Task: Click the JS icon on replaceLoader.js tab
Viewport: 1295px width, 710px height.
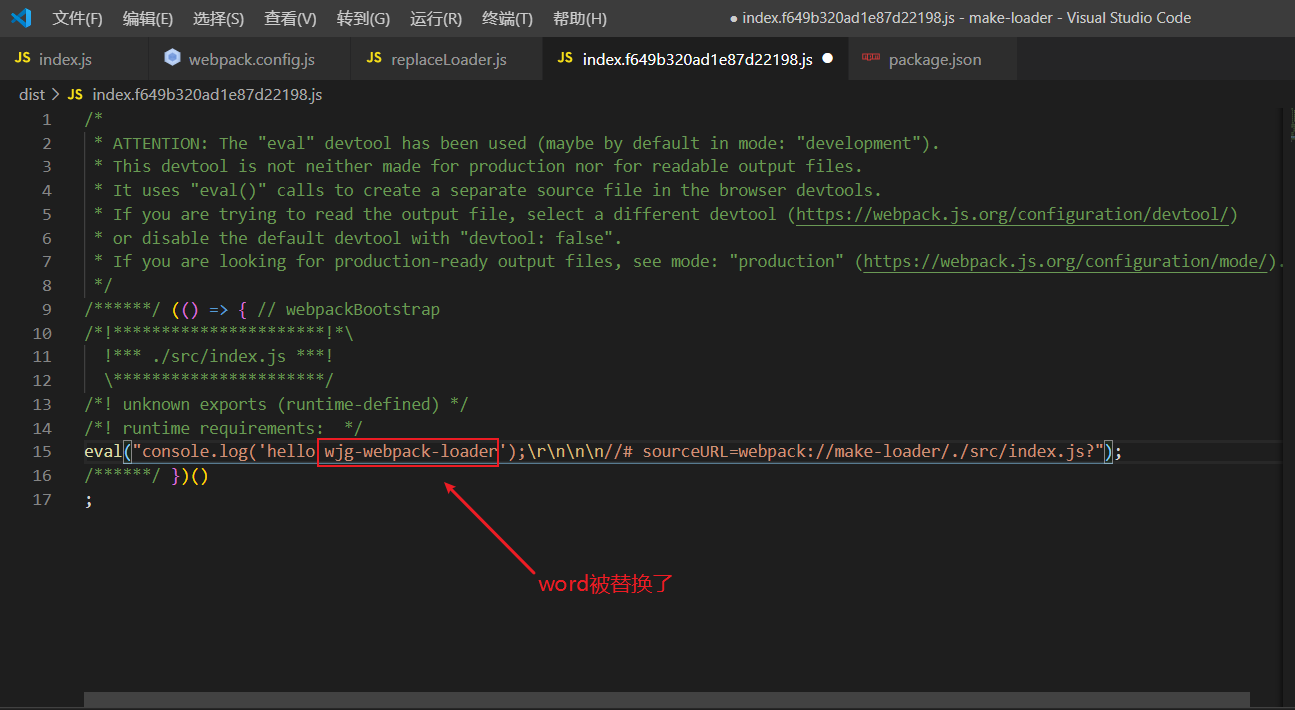Action: tap(374, 59)
